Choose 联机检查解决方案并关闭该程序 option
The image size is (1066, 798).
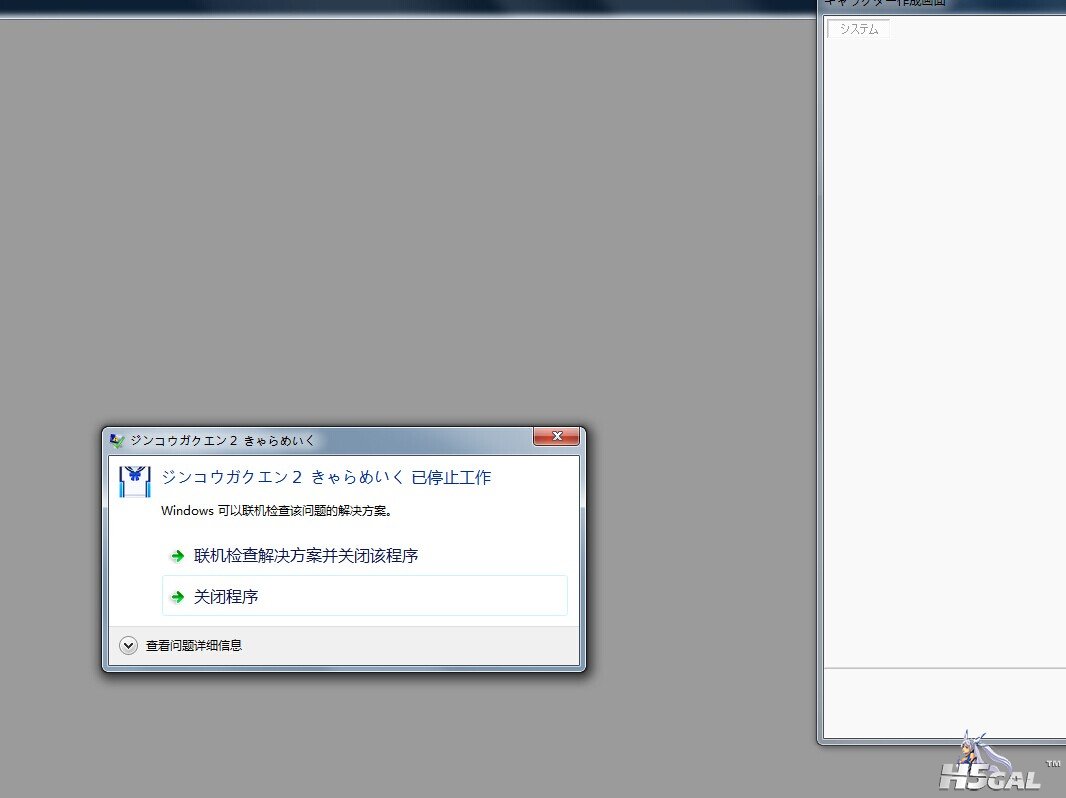[364, 555]
